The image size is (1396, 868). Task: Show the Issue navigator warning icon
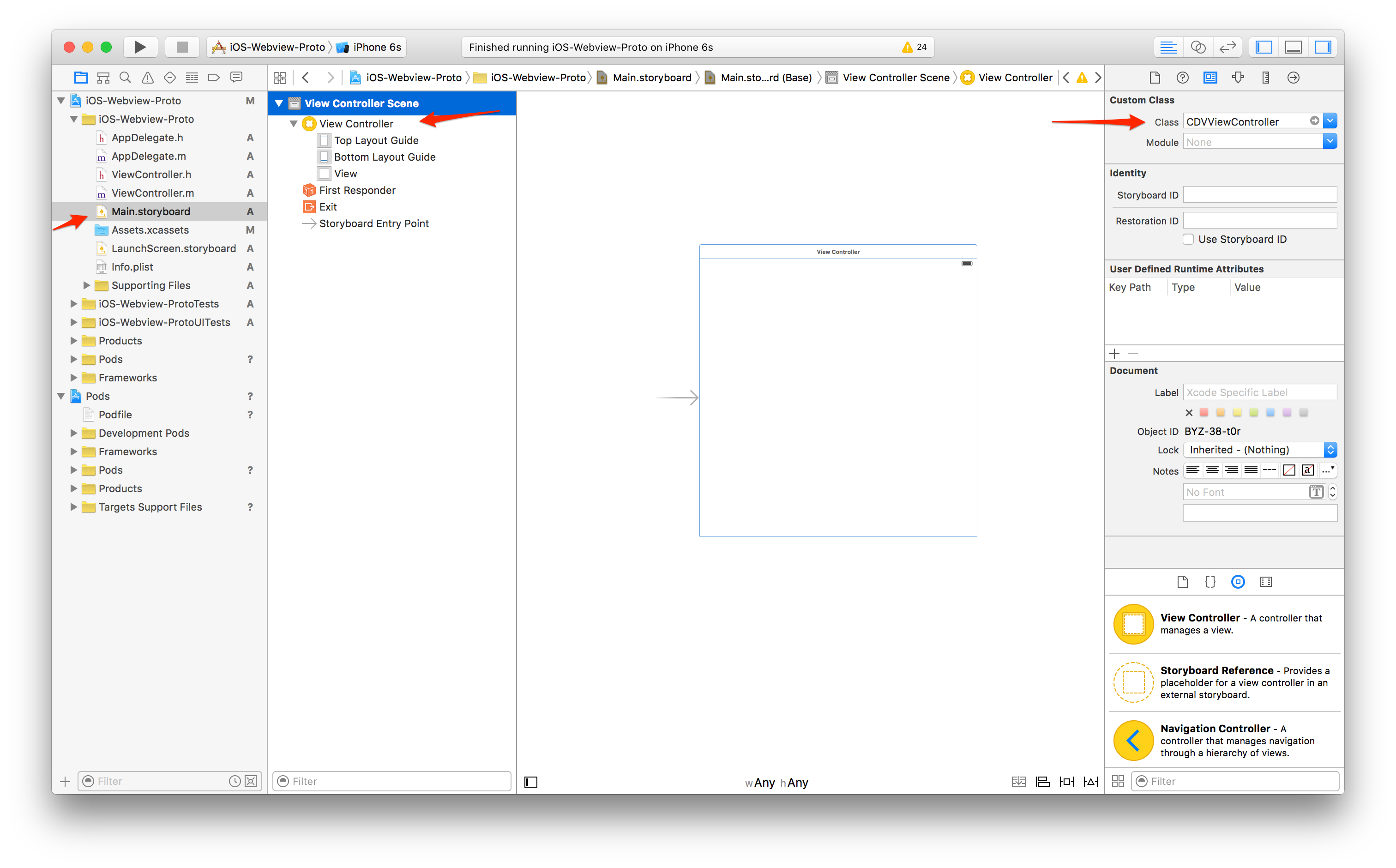(x=148, y=78)
